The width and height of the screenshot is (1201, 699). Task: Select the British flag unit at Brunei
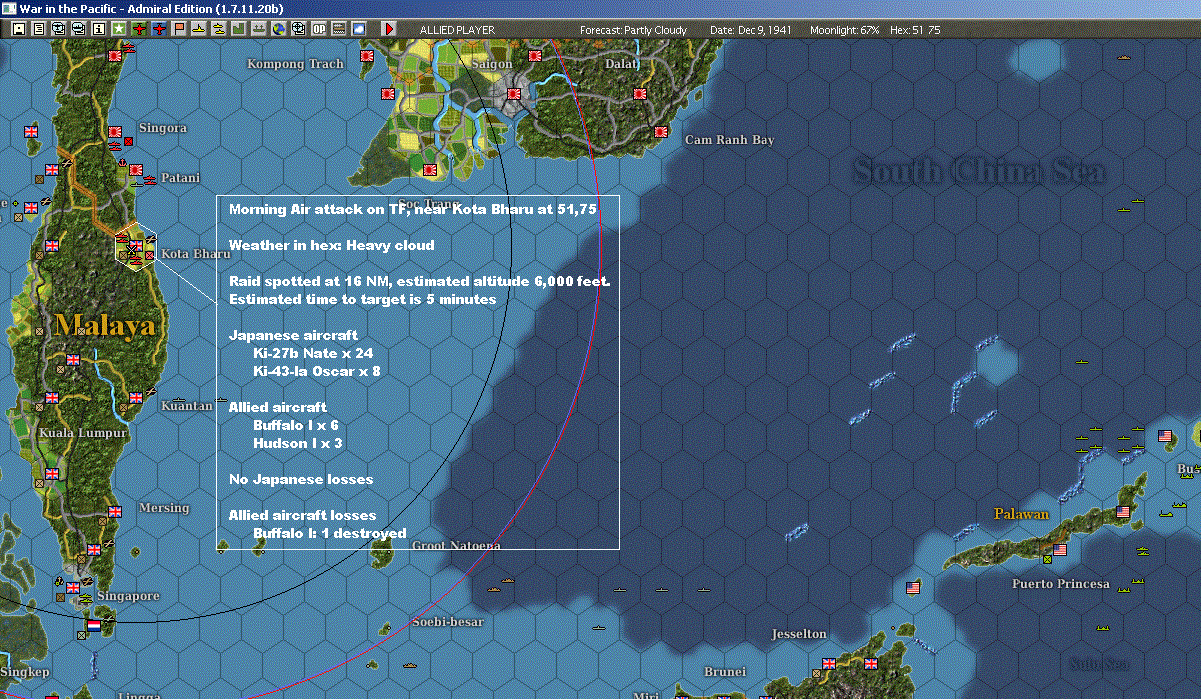coord(828,663)
